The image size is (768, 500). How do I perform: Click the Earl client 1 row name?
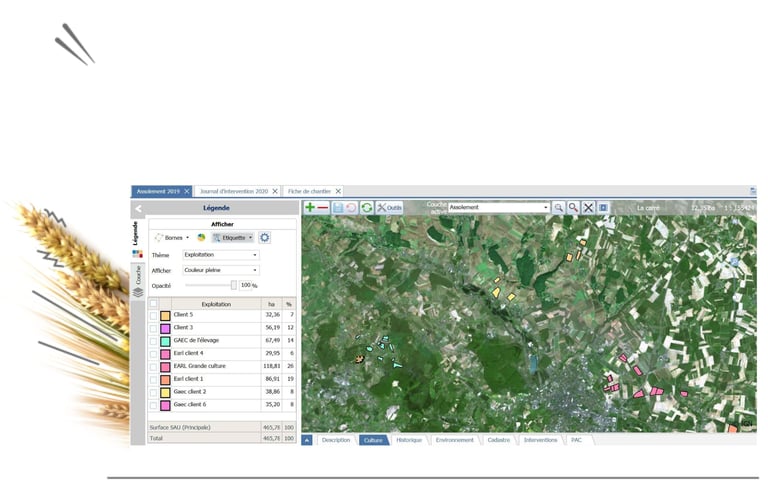pyautogui.click(x=188, y=379)
